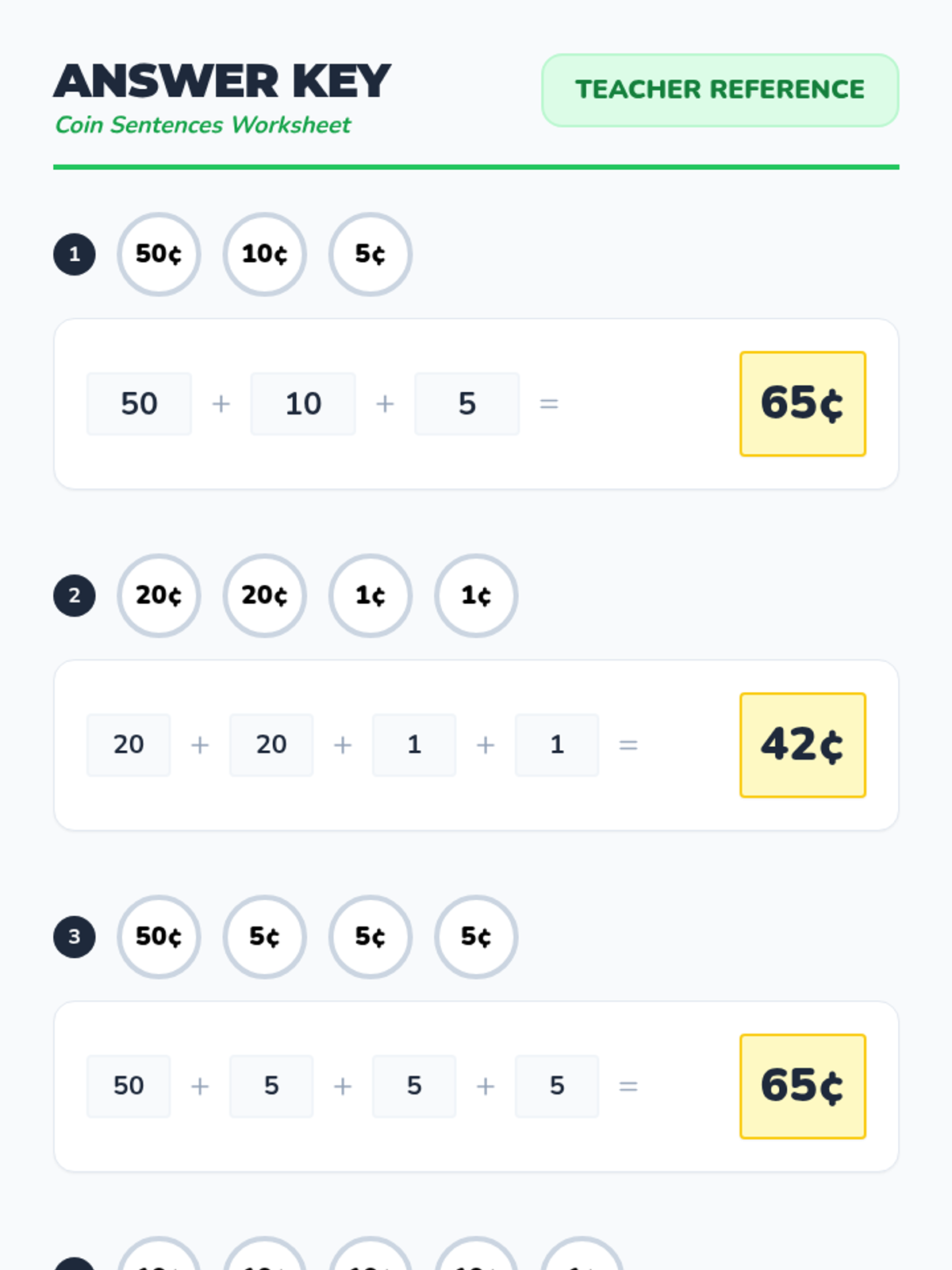Click the Teacher Reference badge

(x=720, y=90)
